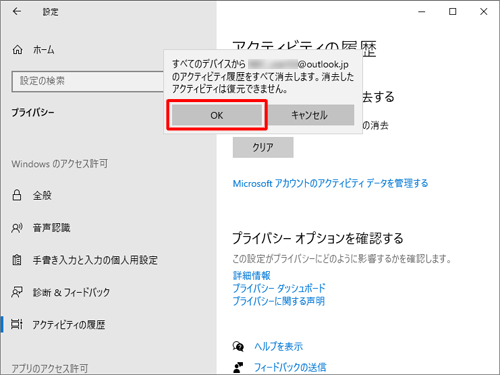Click the クリア button
500x375 pixels.
pyautogui.click(x=263, y=147)
